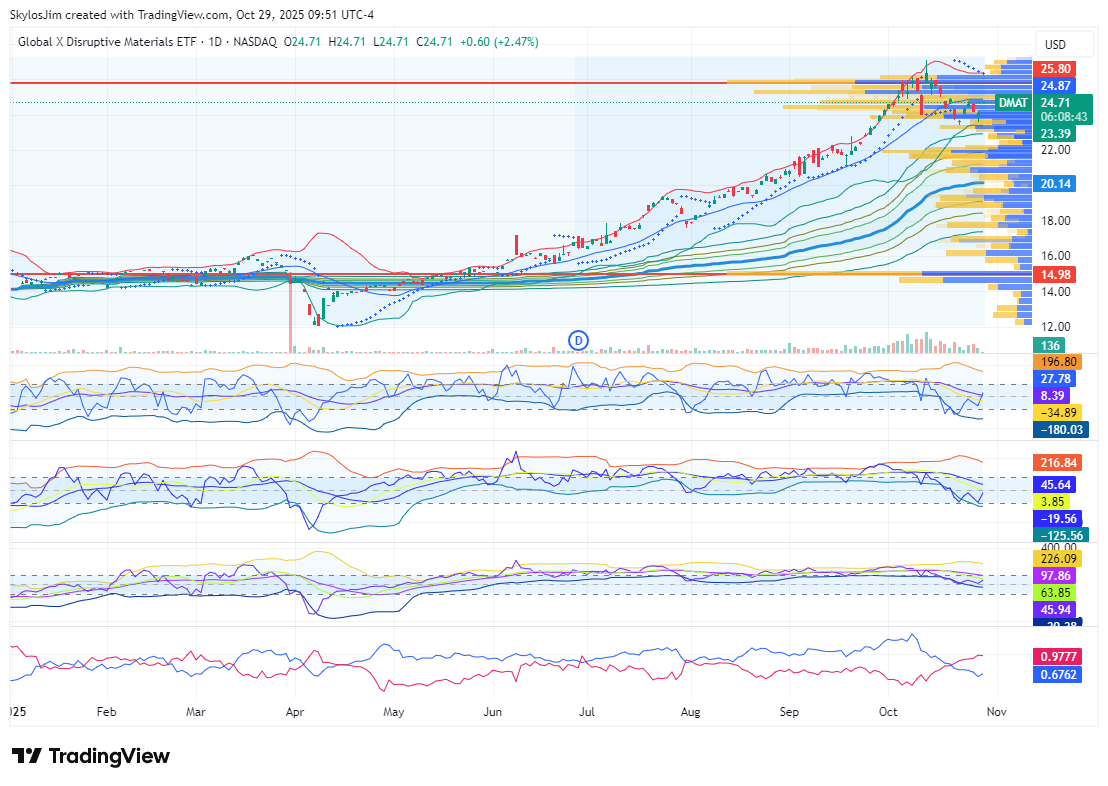The image size is (1108, 786).
Task: Click the pink 0.9777 indicator label
Action: [1058, 655]
